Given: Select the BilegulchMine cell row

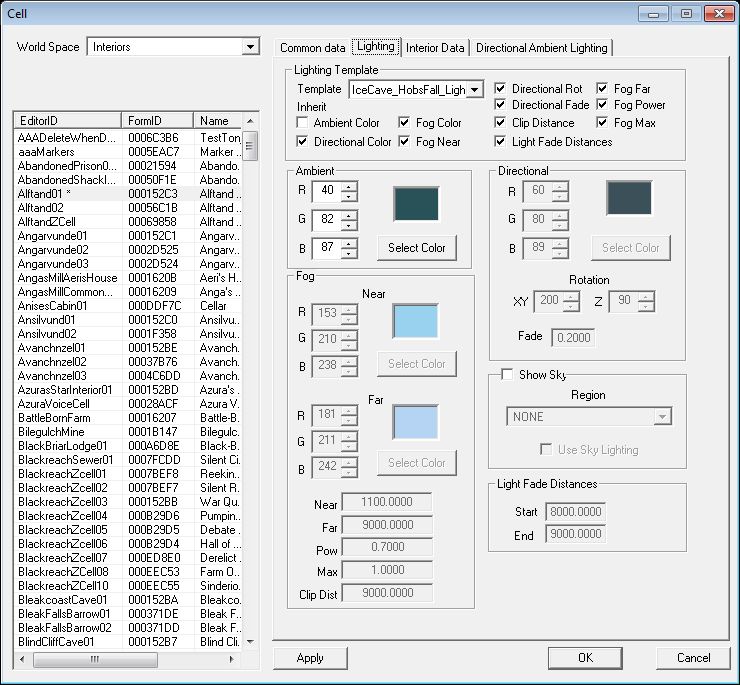Looking at the screenshot, I should pos(128,432).
